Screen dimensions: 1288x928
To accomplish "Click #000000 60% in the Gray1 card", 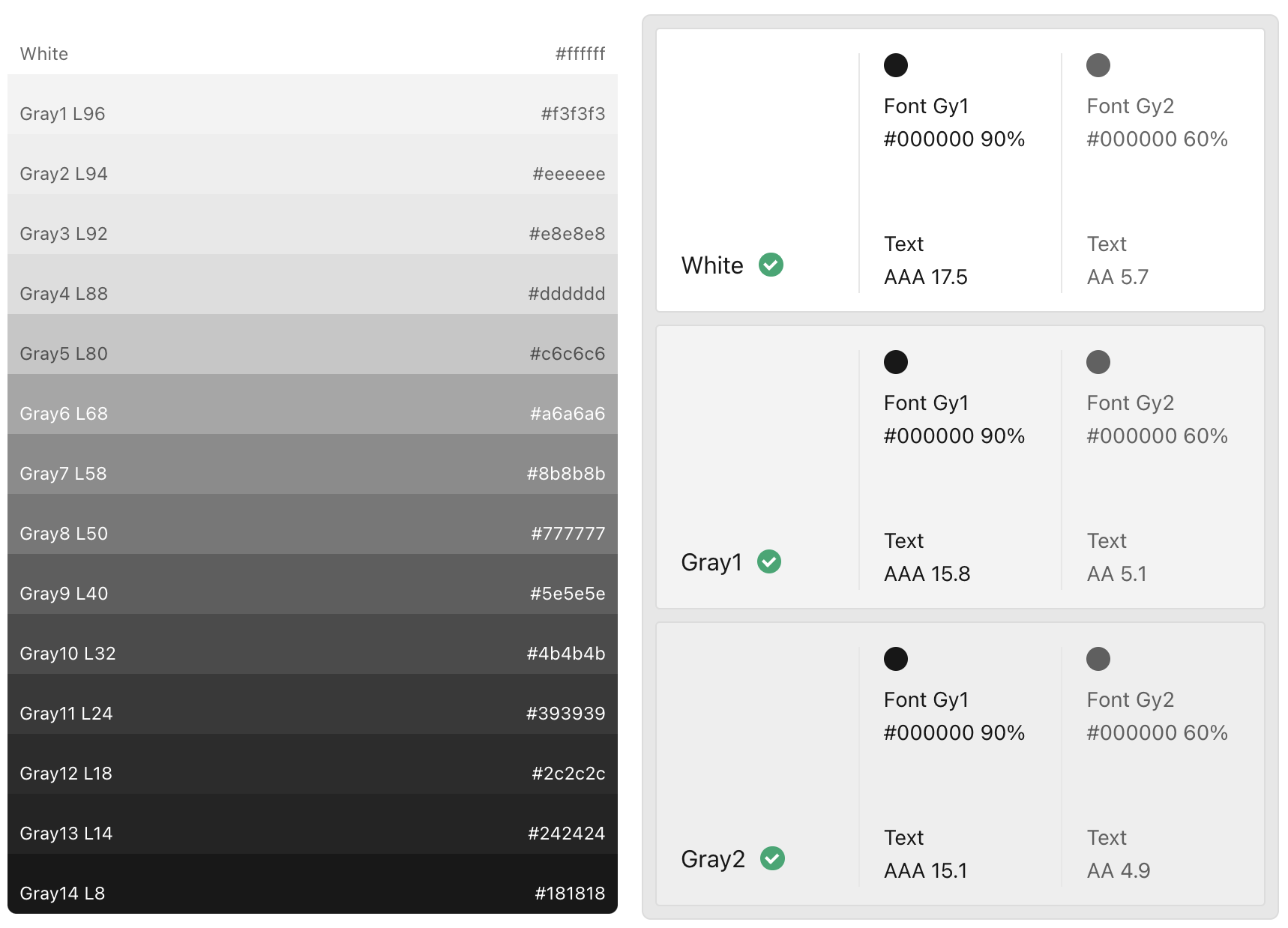I will coord(1158,436).
